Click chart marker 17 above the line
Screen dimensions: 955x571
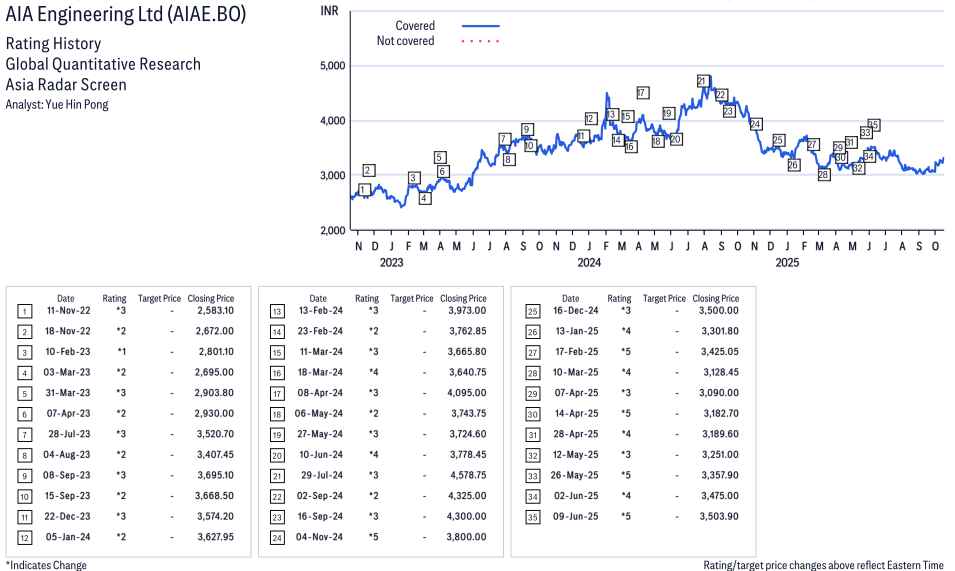click(x=642, y=93)
